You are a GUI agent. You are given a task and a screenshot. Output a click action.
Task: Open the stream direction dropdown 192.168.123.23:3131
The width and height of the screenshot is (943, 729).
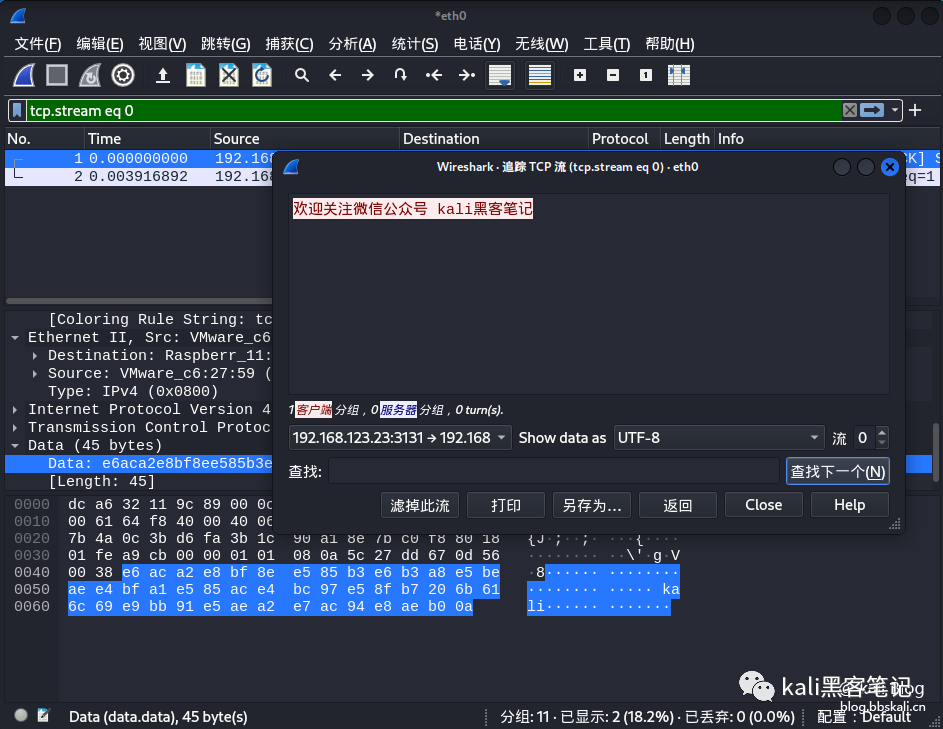click(400, 438)
